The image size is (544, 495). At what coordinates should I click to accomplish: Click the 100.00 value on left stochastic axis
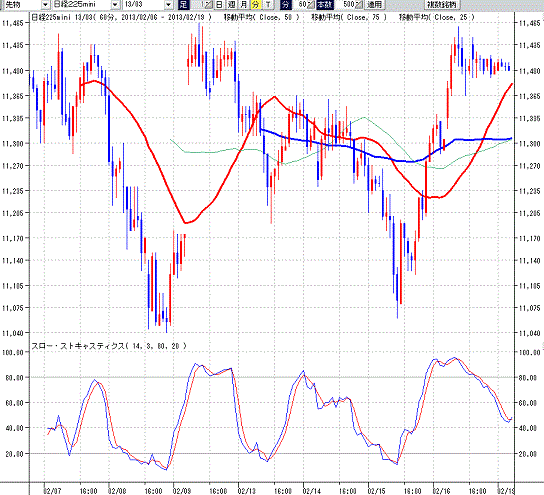tap(13, 352)
